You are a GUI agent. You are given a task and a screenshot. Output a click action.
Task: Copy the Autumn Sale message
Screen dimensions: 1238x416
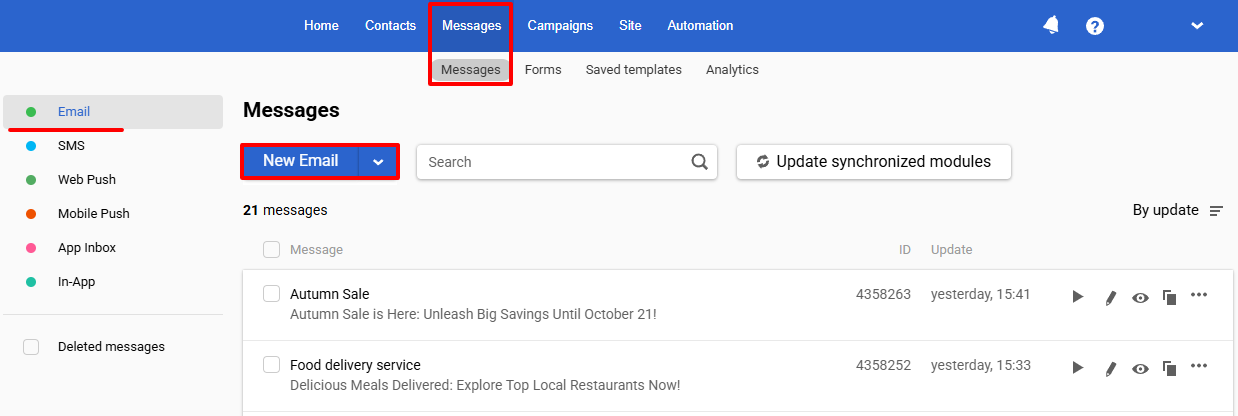click(x=1169, y=297)
